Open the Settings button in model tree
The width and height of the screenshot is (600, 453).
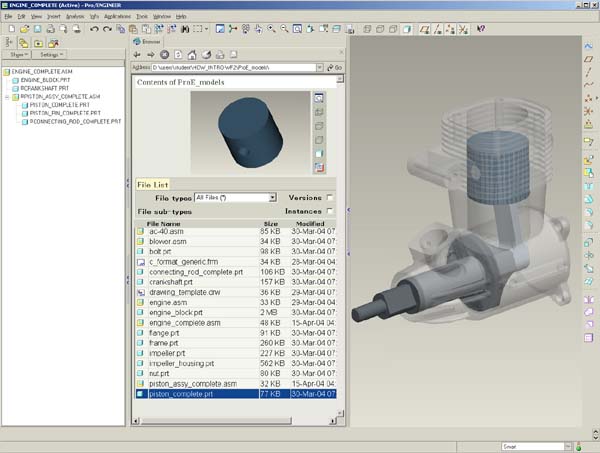[x=53, y=54]
